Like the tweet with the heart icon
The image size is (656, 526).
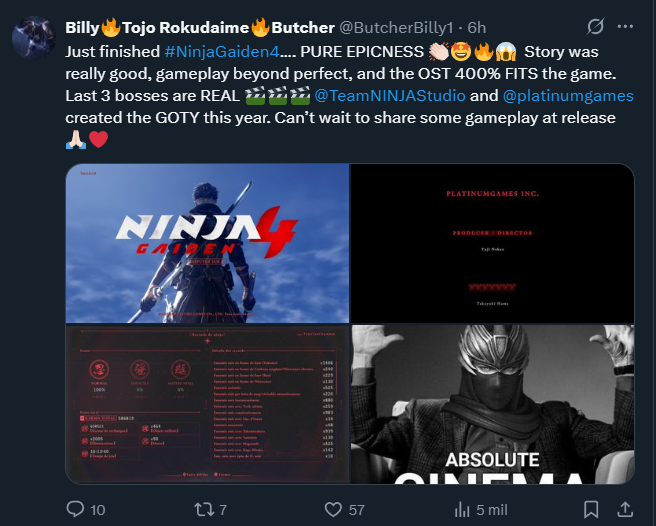pyautogui.click(x=333, y=509)
